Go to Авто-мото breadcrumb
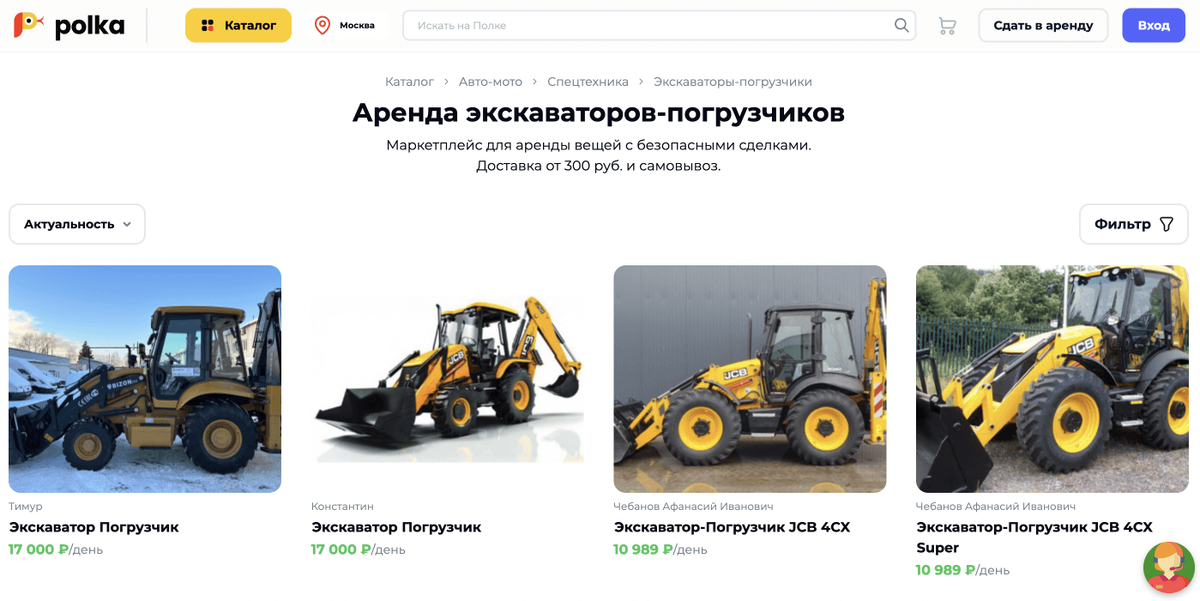Viewport: 1200px width, 601px height. [490, 82]
